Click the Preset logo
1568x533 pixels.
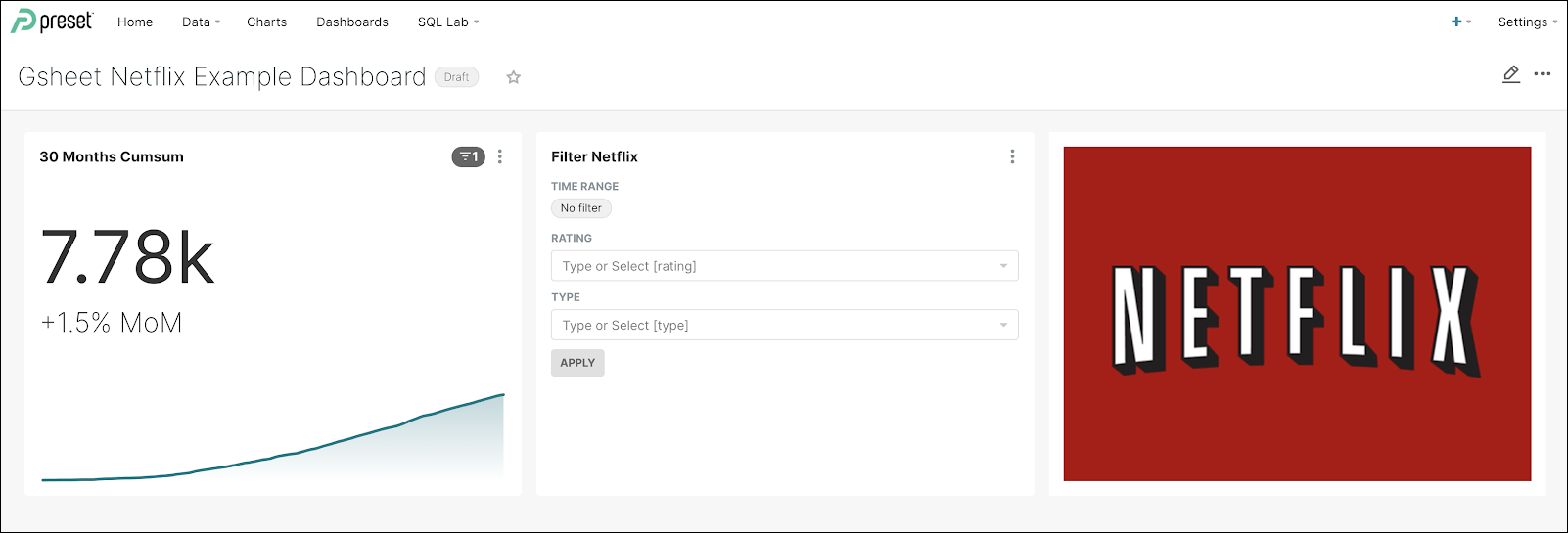52,21
